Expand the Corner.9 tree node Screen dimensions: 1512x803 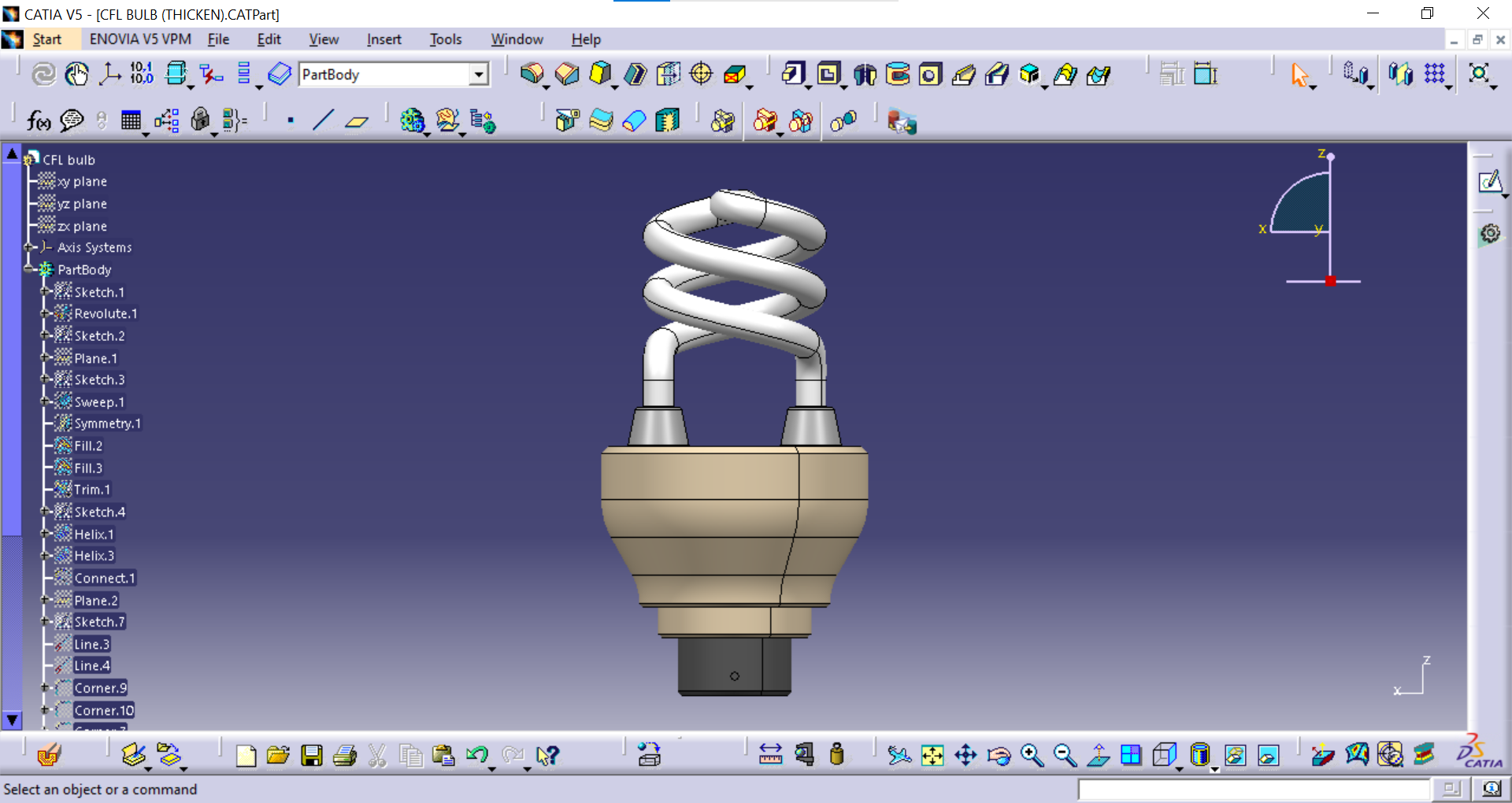tap(46, 688)
